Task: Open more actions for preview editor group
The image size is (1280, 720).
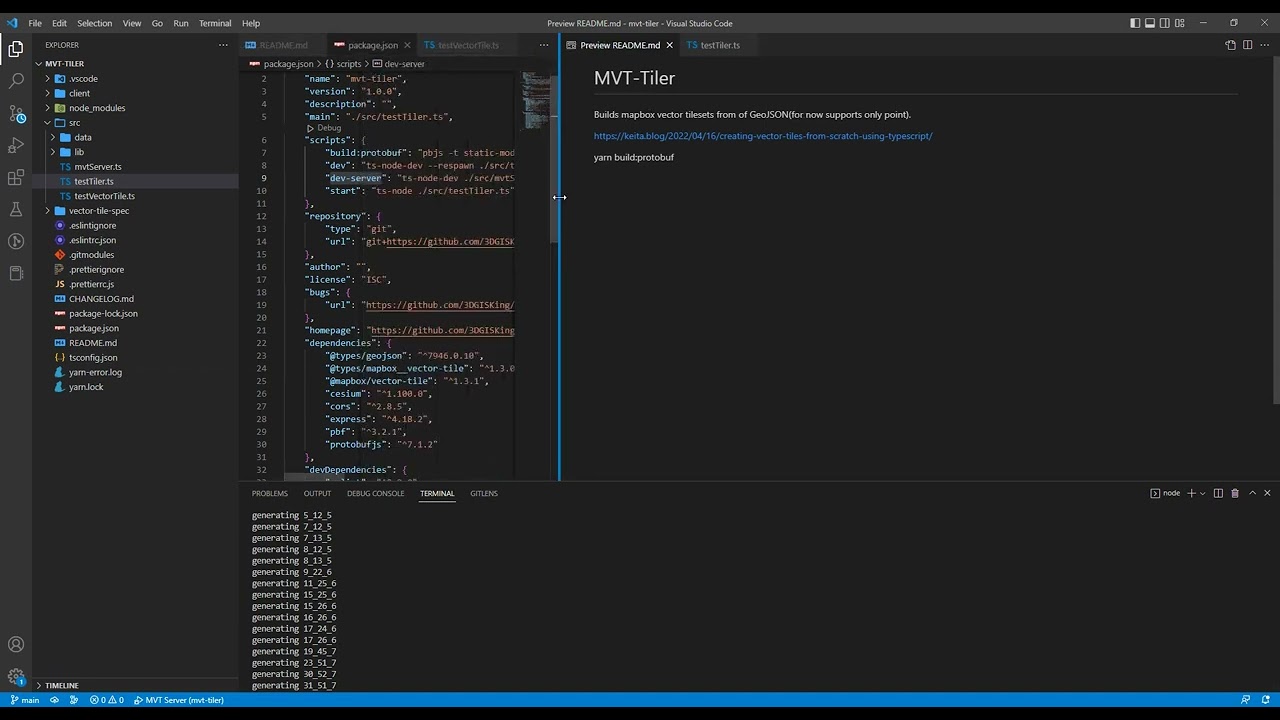Action: pyautogui.click(x=1263, y=45)
